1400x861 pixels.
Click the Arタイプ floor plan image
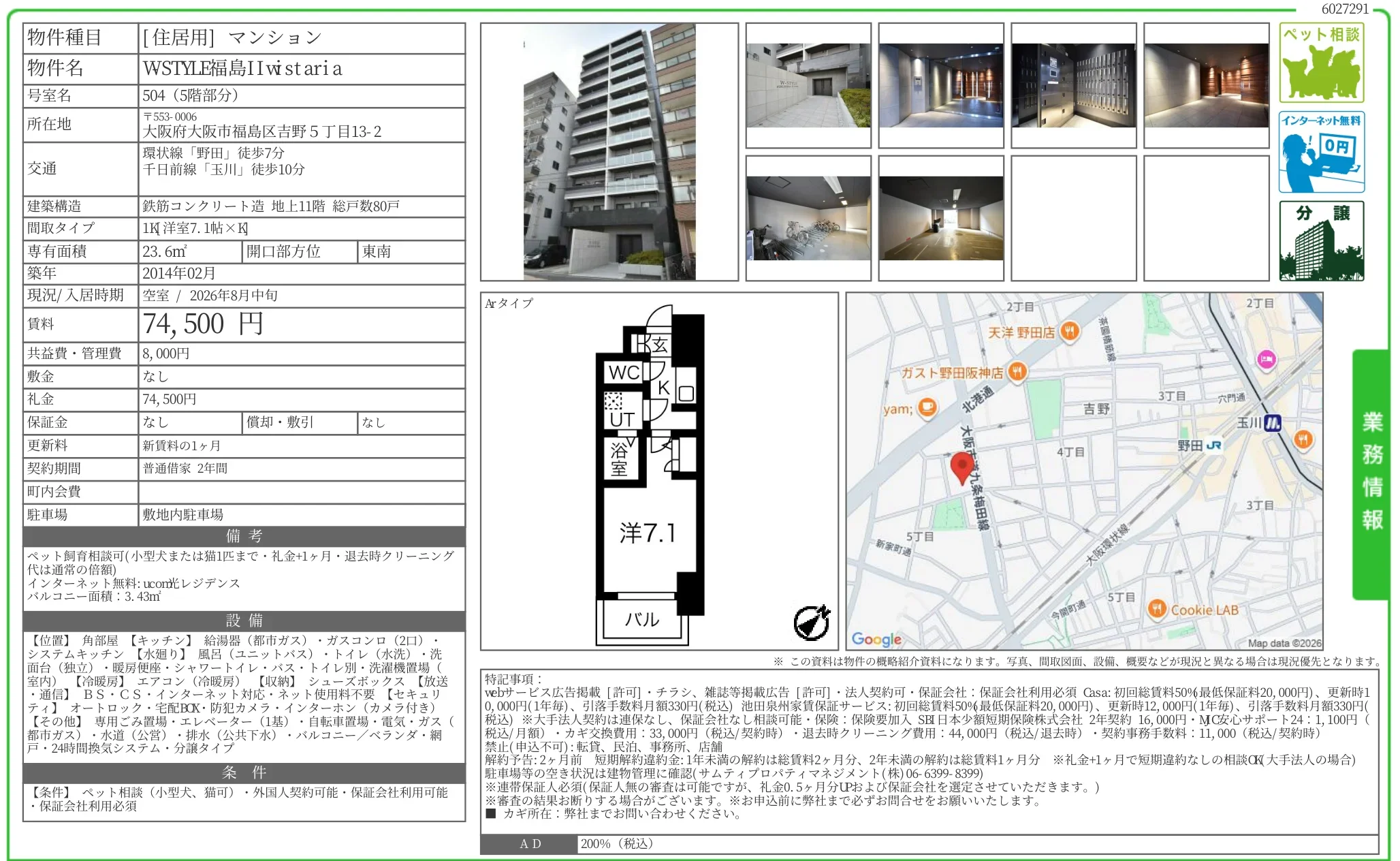coord(649,475)
